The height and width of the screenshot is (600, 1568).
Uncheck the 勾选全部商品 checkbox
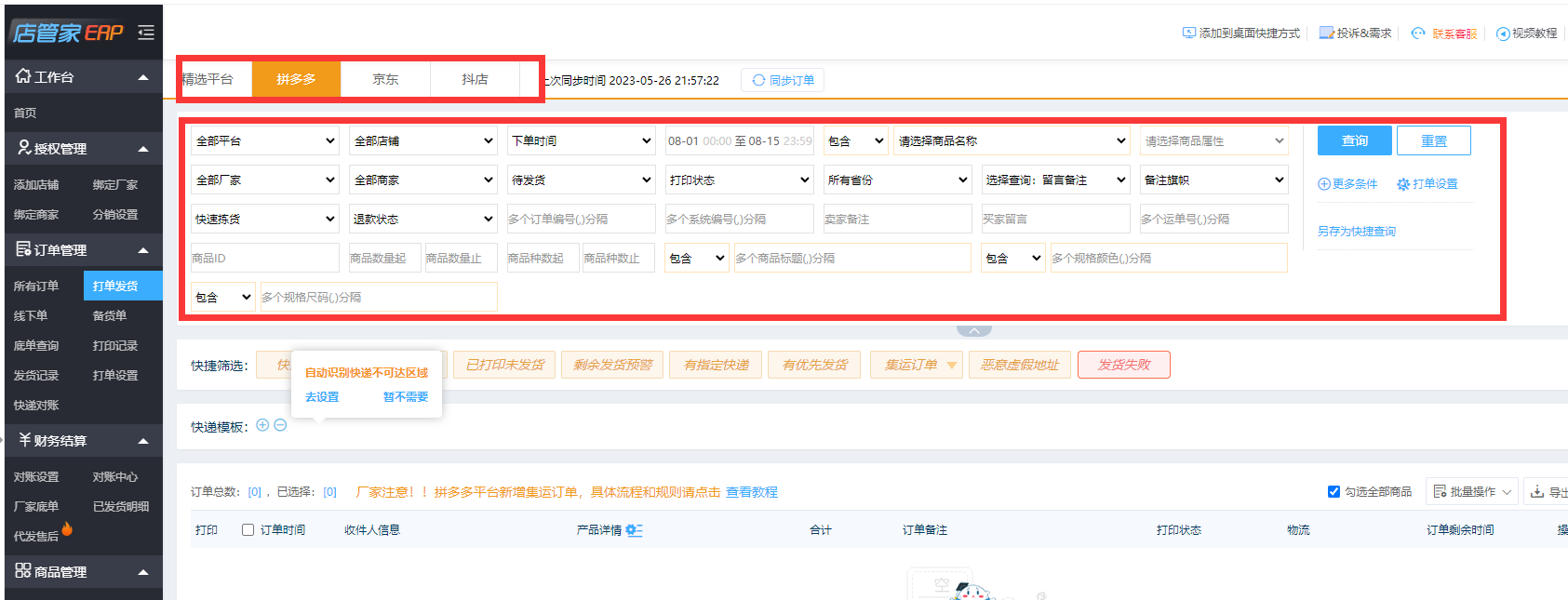tap(1333, 491)
